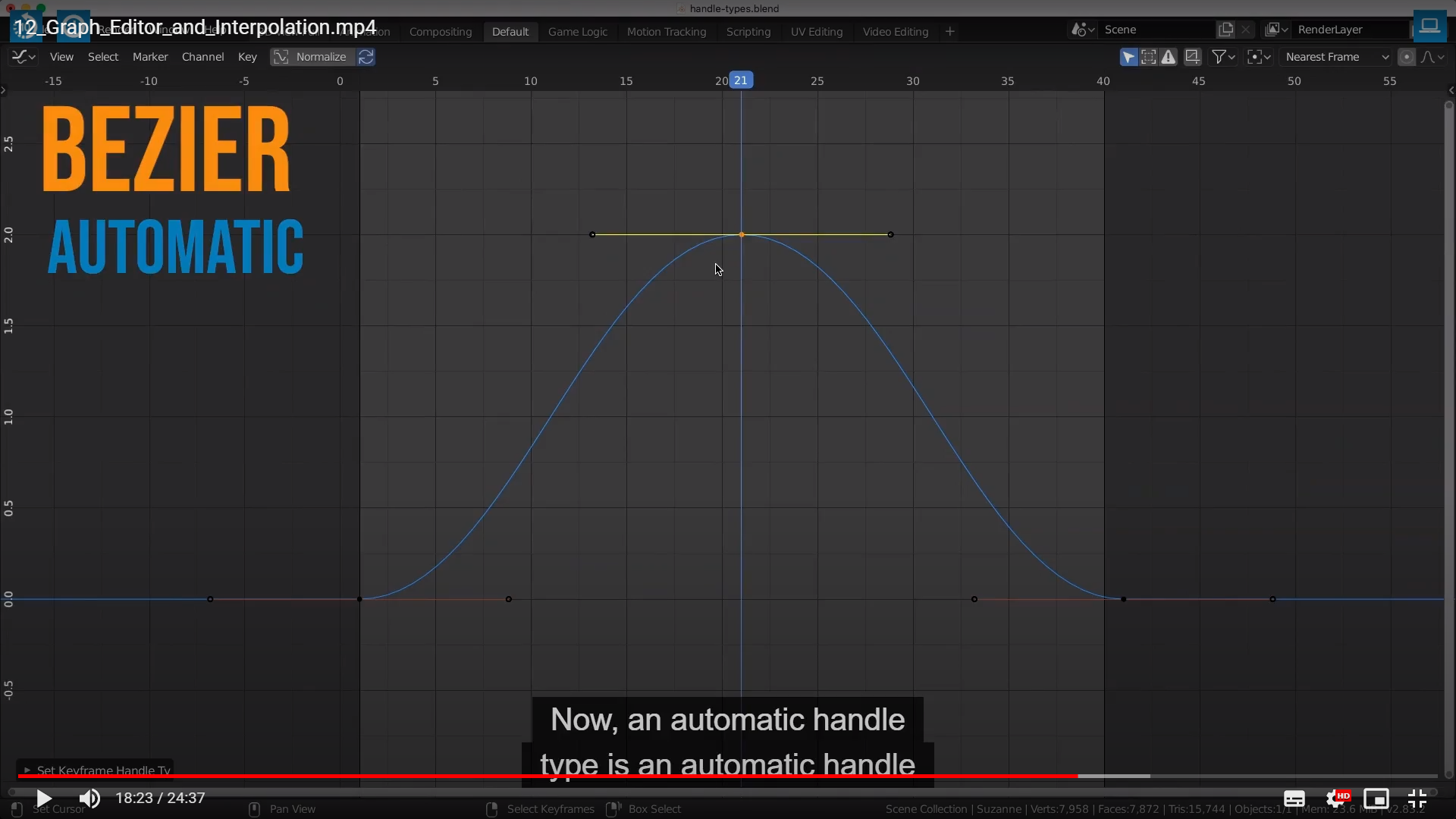Click the frame 21 playhead marker

(x=741, y=80)
